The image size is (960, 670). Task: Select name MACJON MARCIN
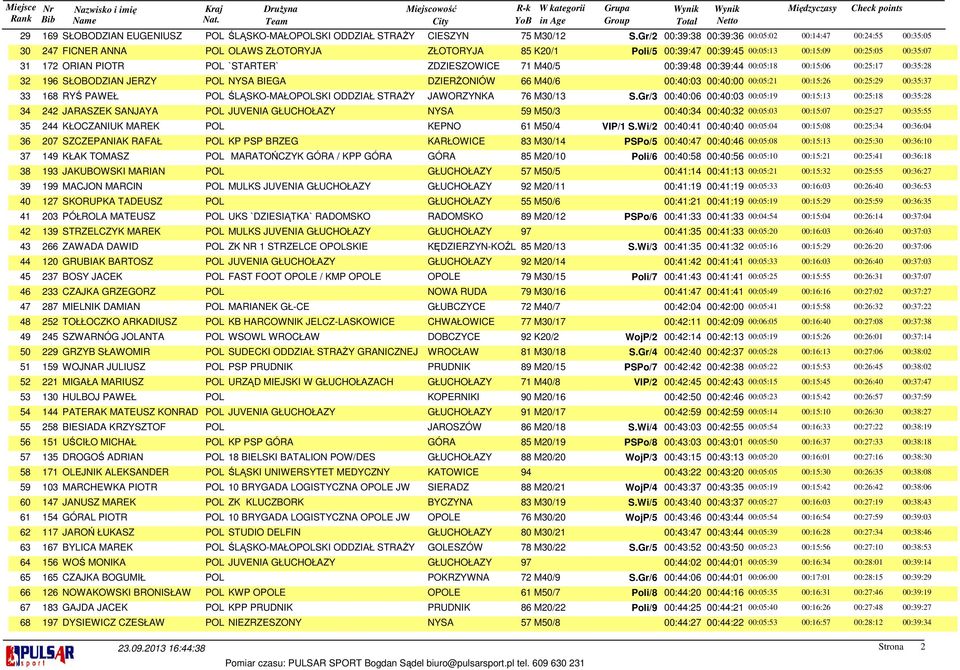(x=102, y=186)
